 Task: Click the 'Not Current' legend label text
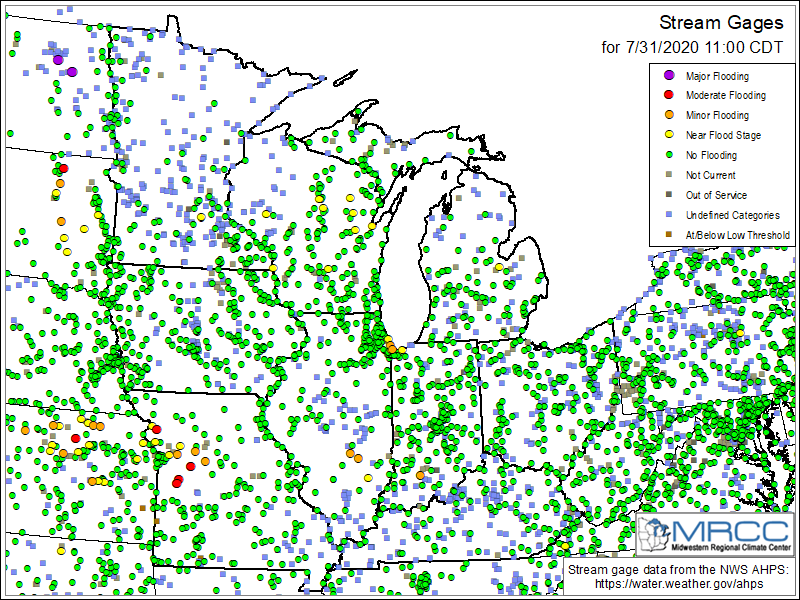(710, 176)
